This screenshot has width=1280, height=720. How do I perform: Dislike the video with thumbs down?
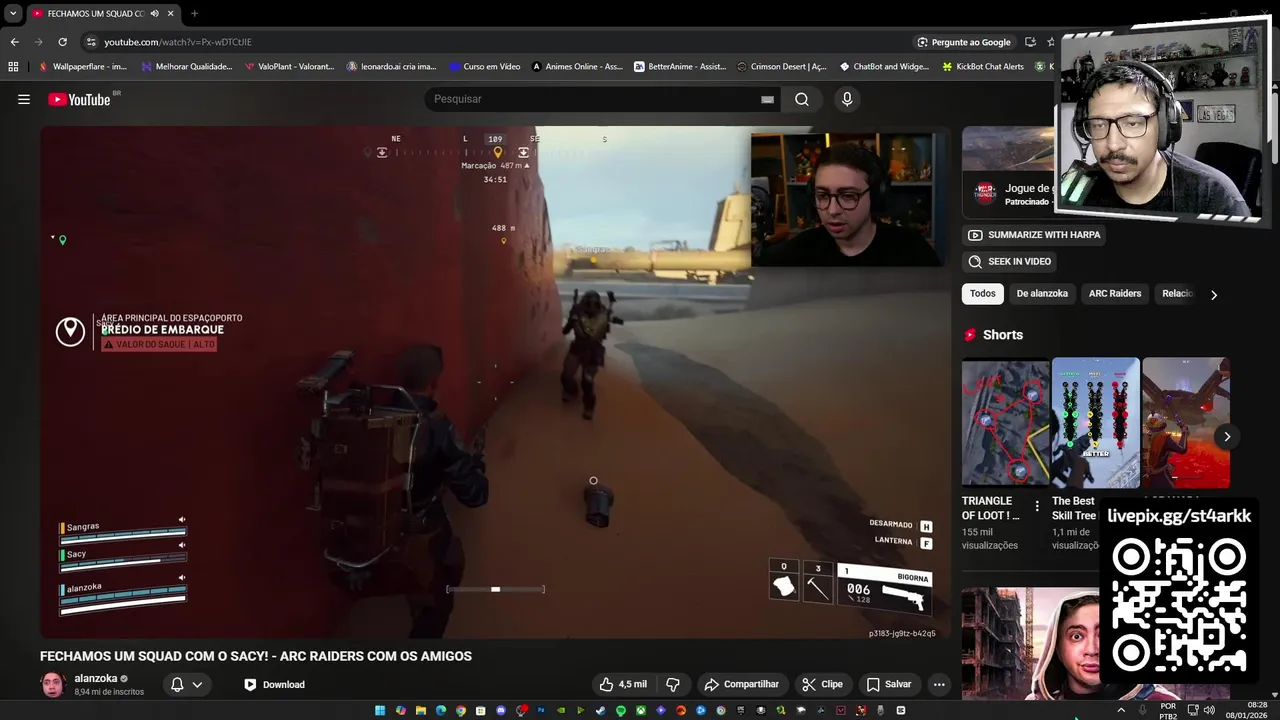click(x=673, y=684)
